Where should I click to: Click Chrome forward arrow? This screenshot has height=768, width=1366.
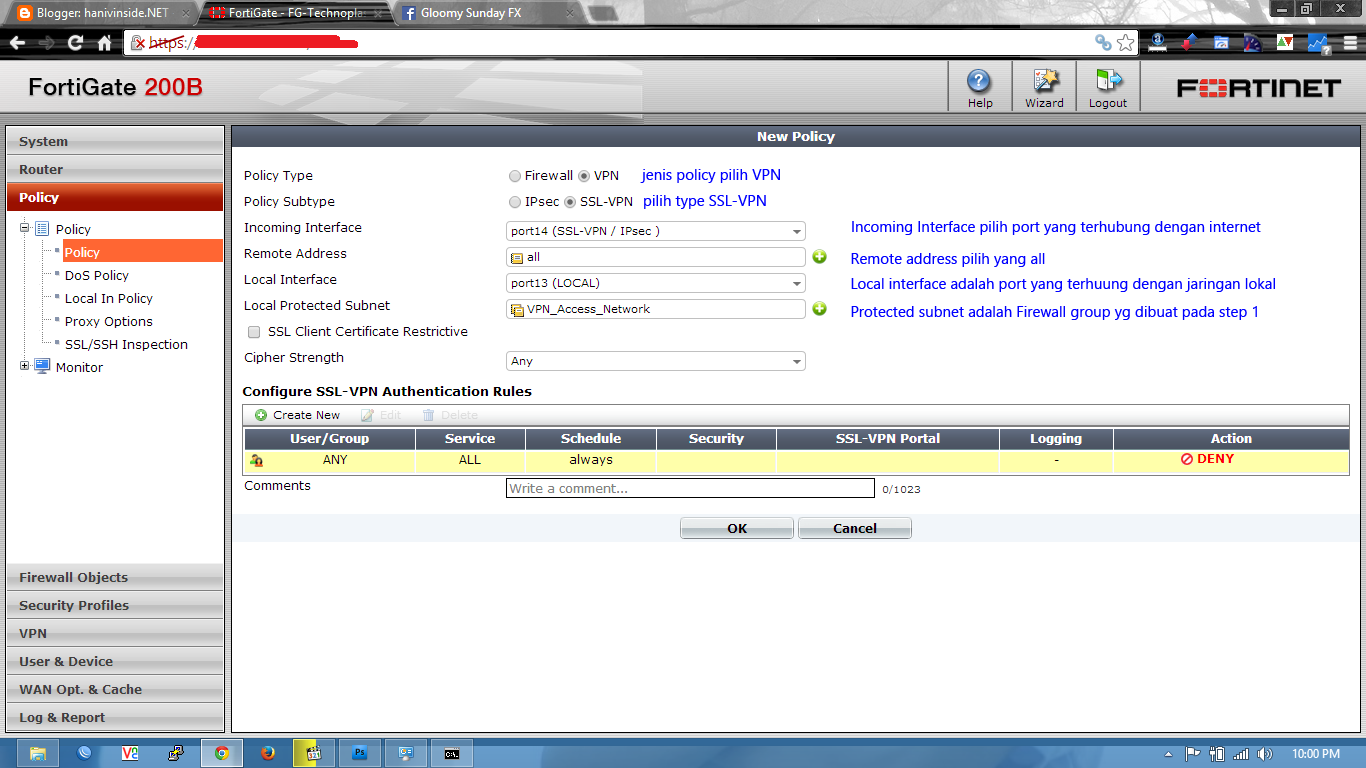[x=46, y=43]
